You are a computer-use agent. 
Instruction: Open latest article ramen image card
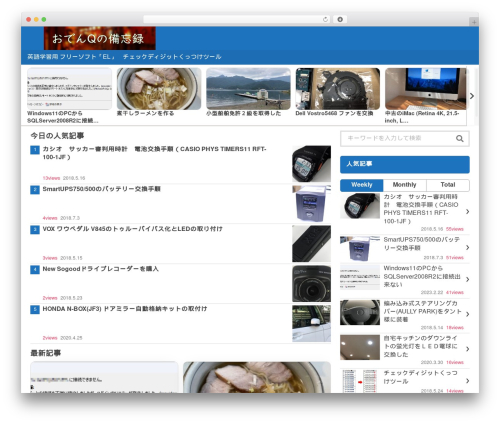tap(257, 377)
